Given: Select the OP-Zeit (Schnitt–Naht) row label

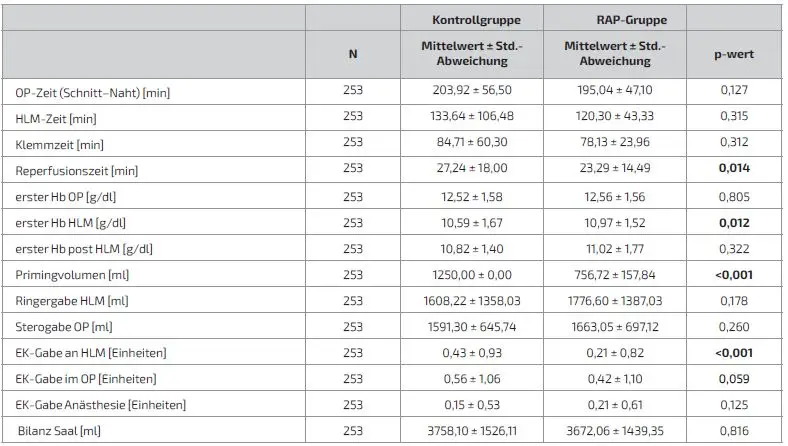Looking at the screenshot, I should 93,92.
